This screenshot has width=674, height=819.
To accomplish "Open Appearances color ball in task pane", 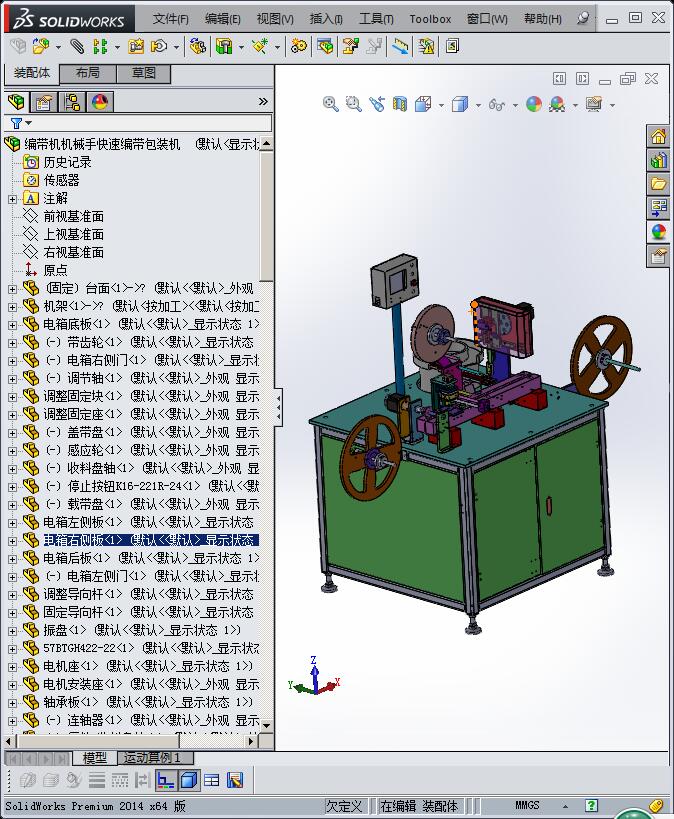I will 658,232.
